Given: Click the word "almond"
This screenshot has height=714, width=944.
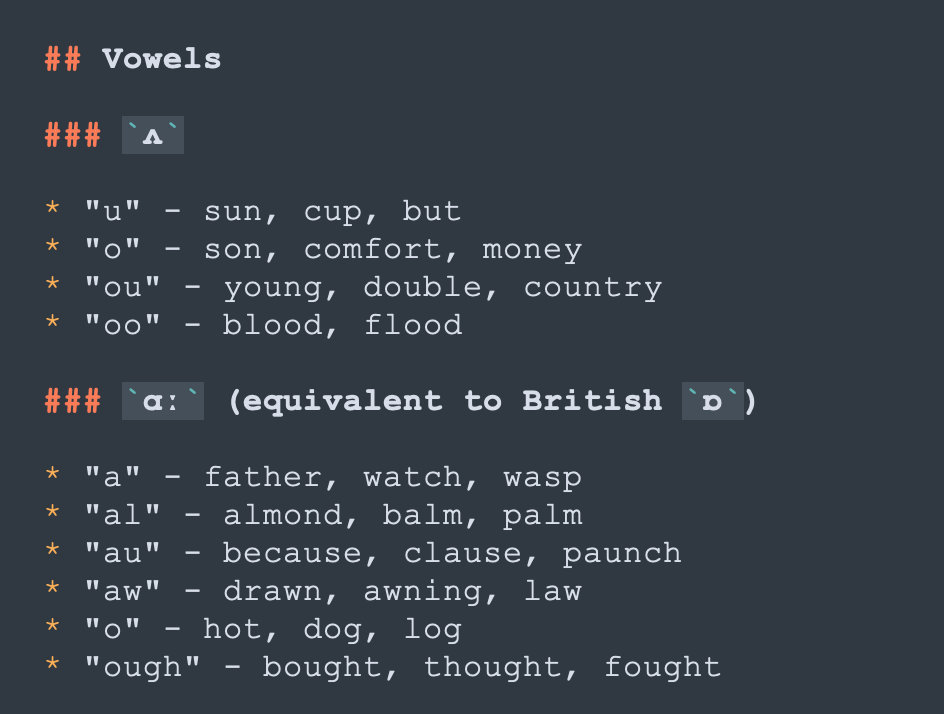Looking at the screenshot, I should point(282,516).
